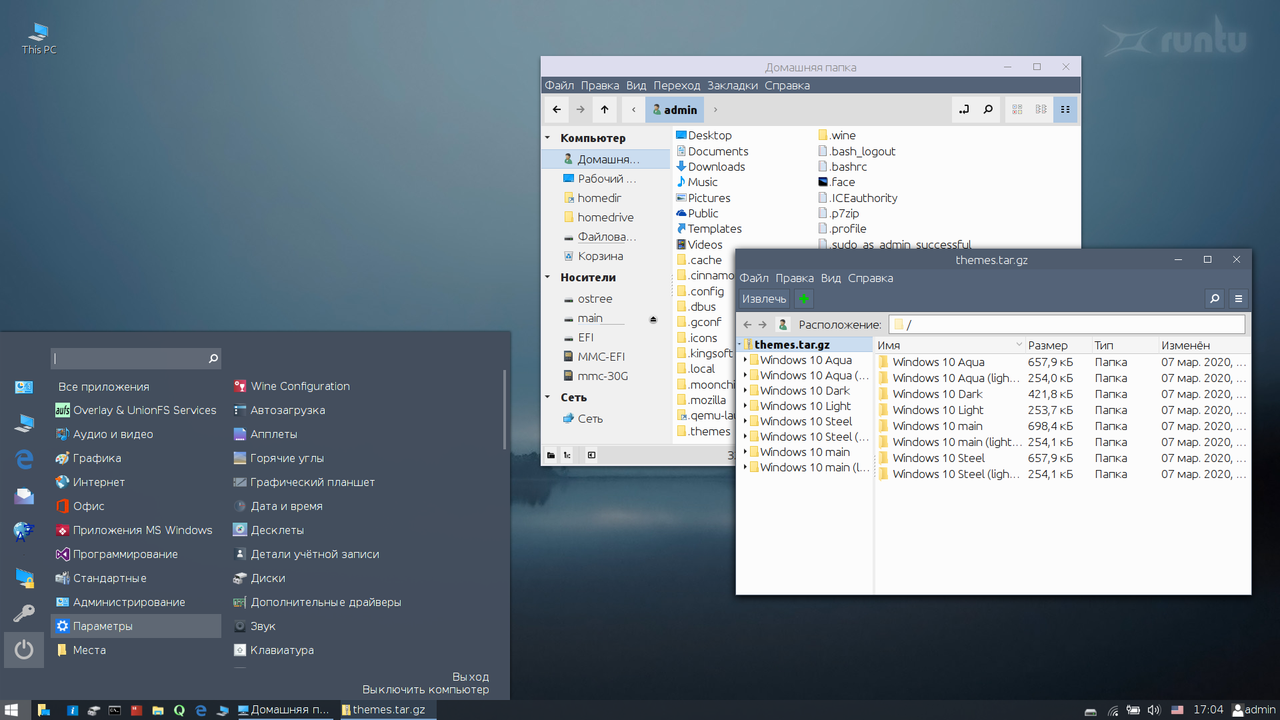
Task: Launch terminal from the taskbar
Action: point(115,710)
